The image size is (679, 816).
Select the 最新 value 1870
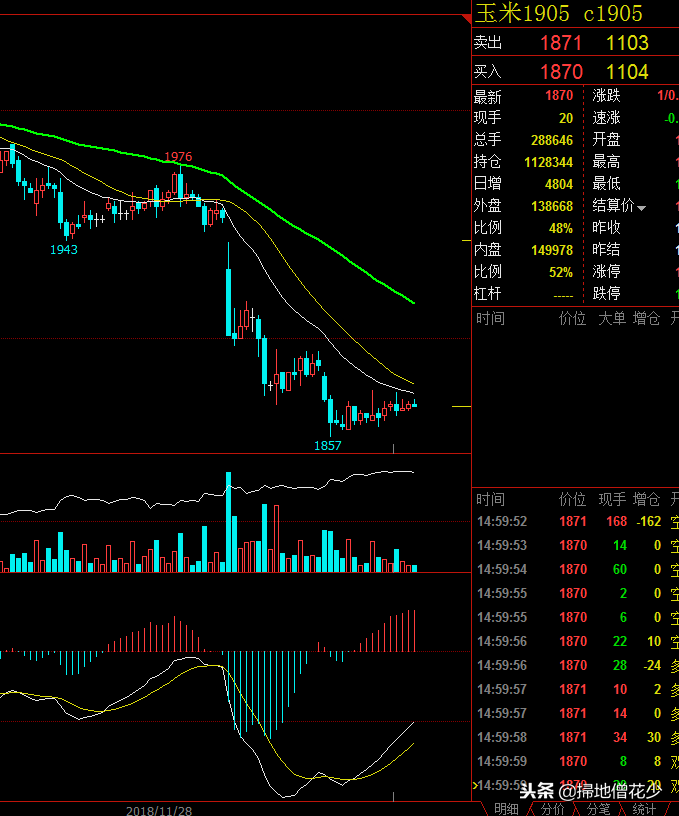coord(559,96)
